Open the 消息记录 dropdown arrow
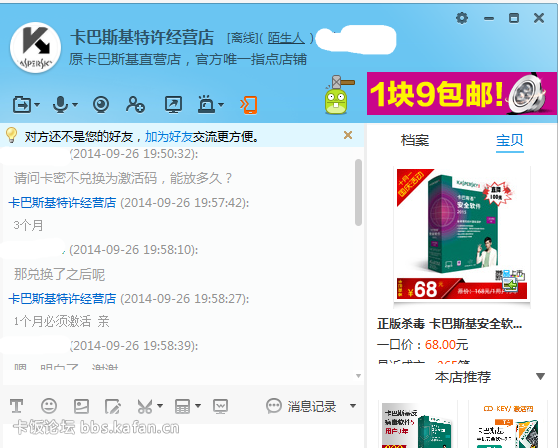558x448 pixels. click(x=353, y=406)
